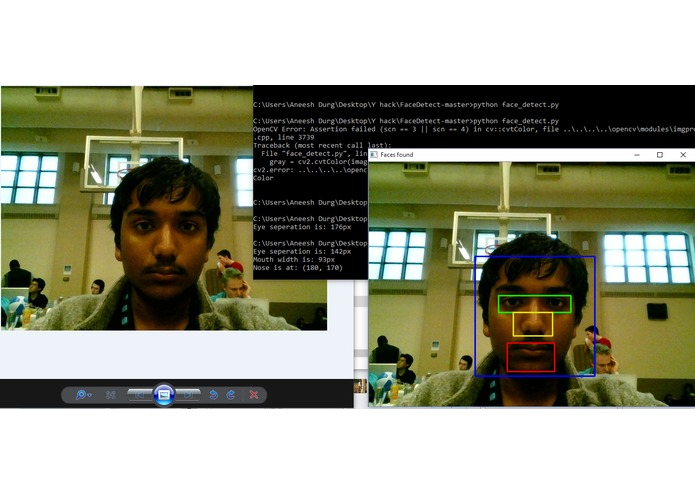Click the '.cpp, line 3739' text

[284, 137]
